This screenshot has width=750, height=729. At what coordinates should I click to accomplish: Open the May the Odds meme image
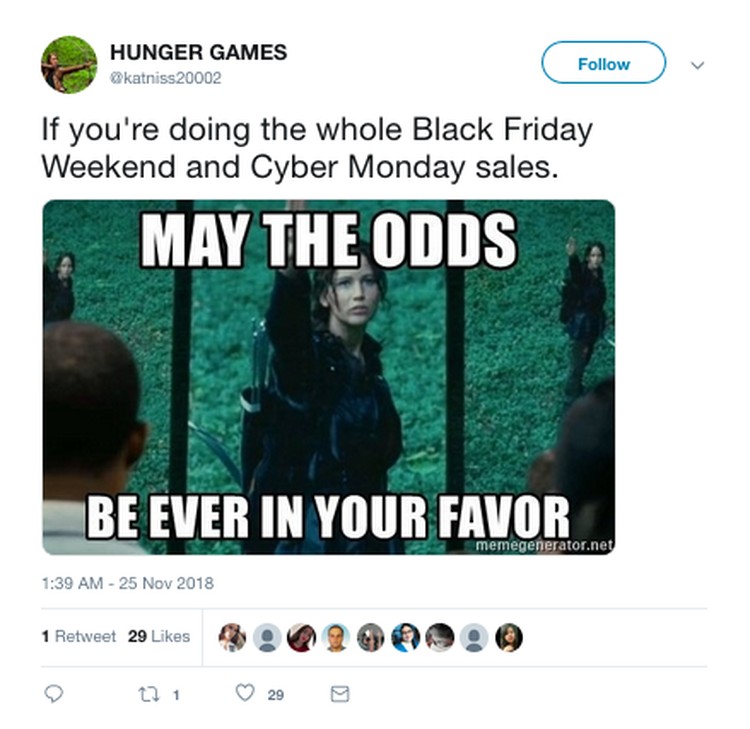[x=329, y=377]
